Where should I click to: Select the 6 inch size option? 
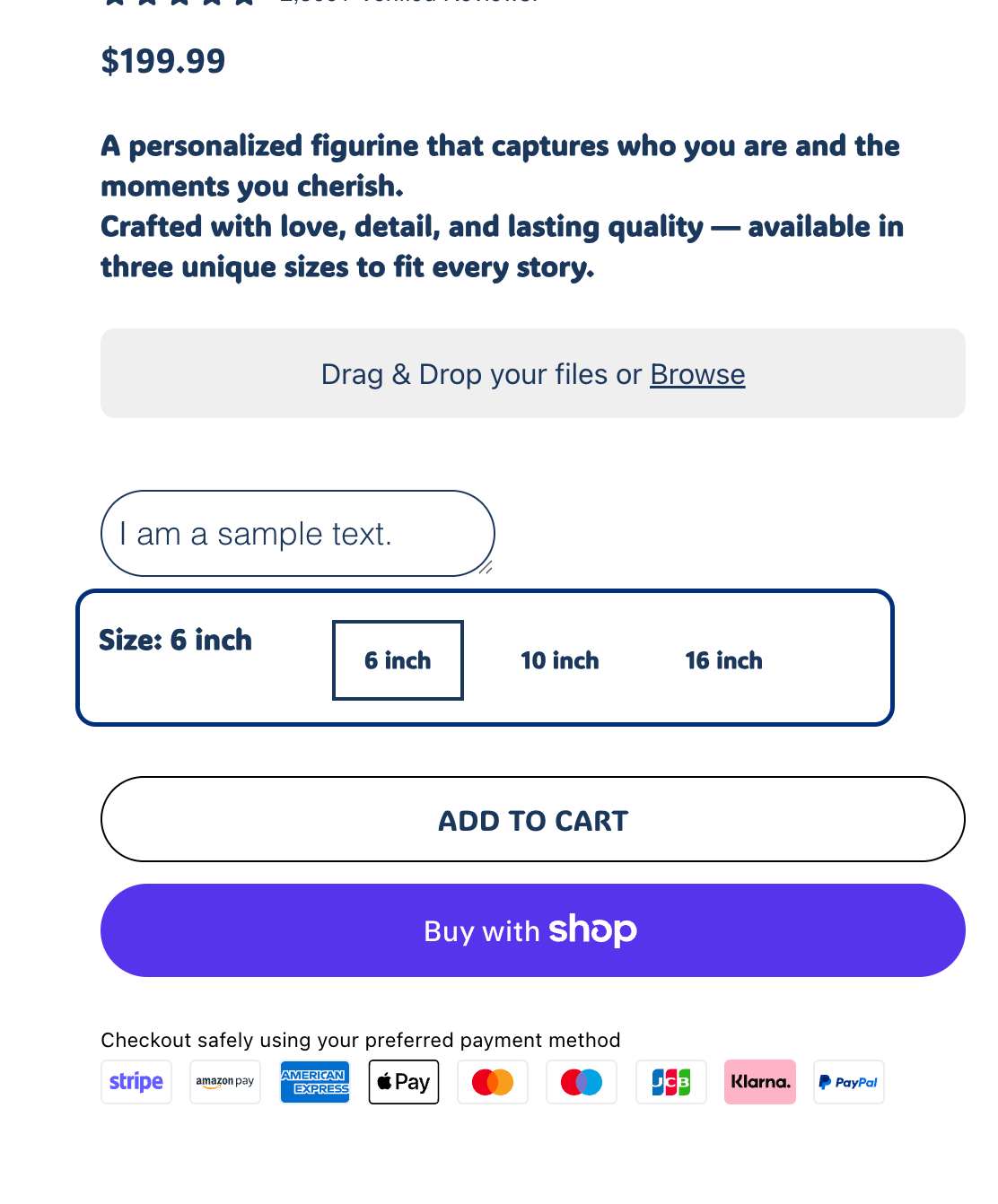[398, 660]
